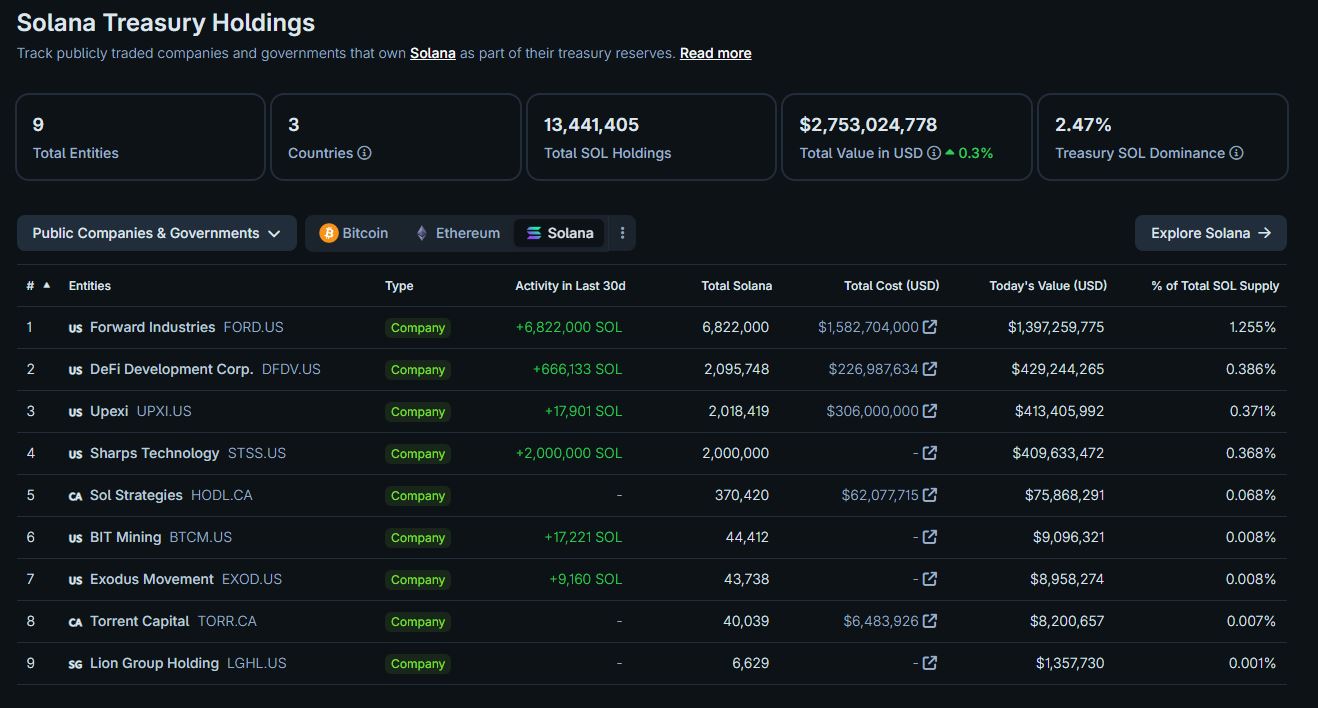1318x708 pixels.
Task: Expand Public Companies & Governments dropdown
Action: [157, 233]
